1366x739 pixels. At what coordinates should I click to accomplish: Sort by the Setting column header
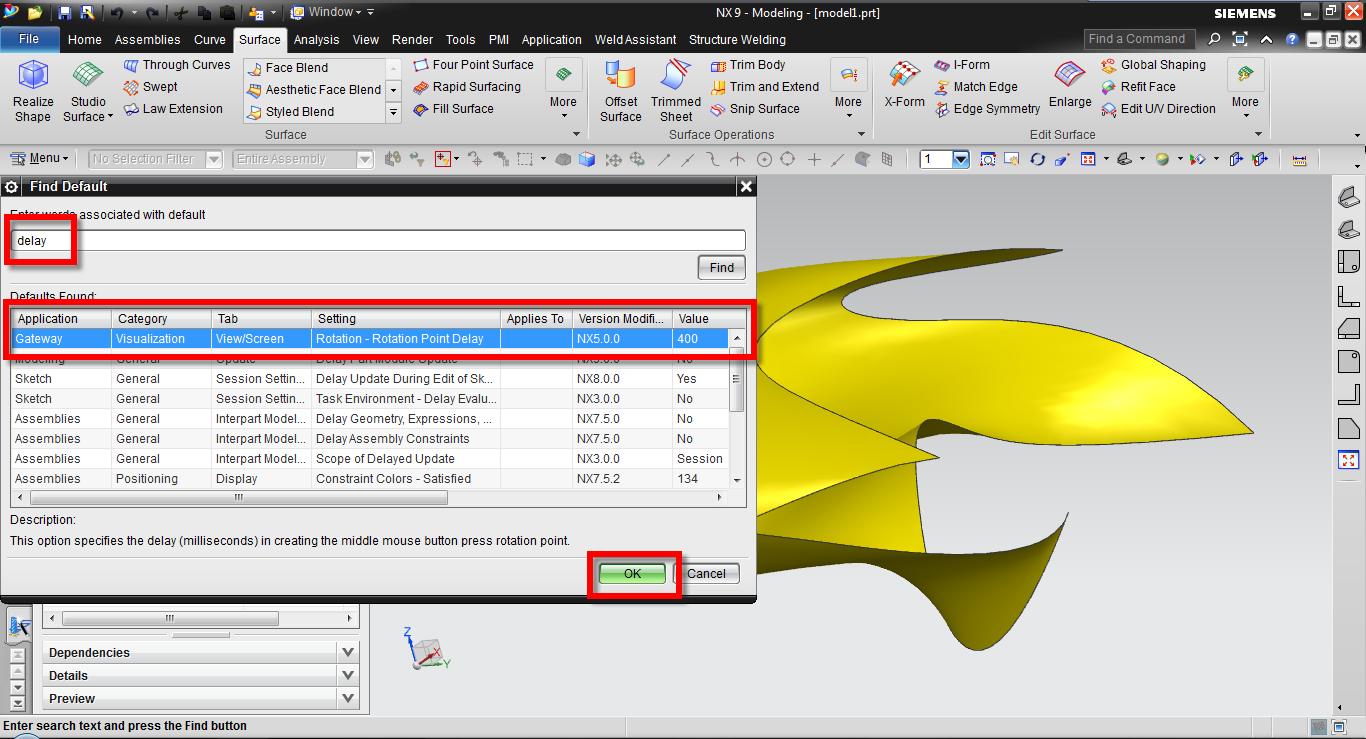pyautogui.click(x=406, y=319)
